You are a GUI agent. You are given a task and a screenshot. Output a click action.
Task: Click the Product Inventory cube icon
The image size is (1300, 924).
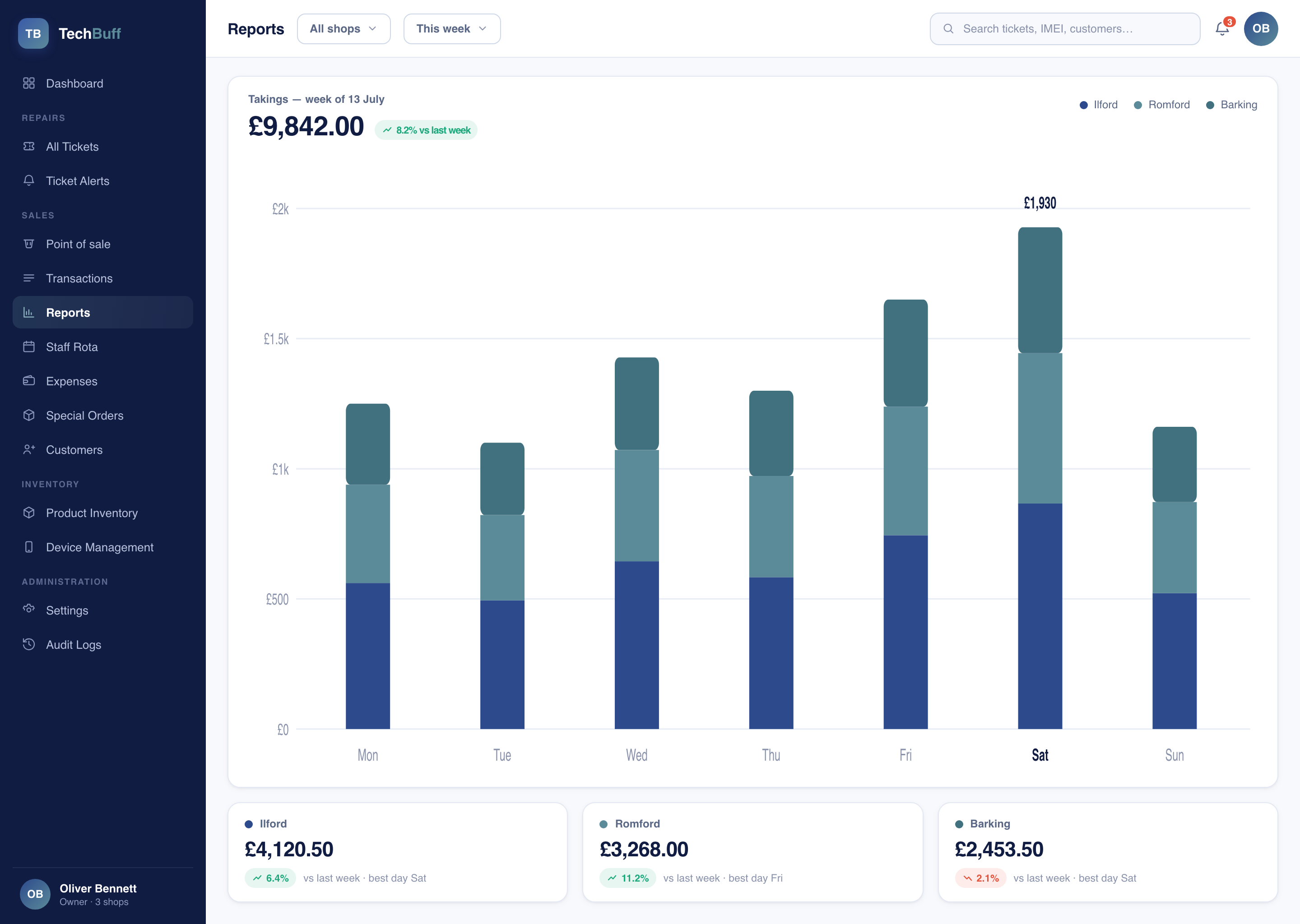pos(29,513)
